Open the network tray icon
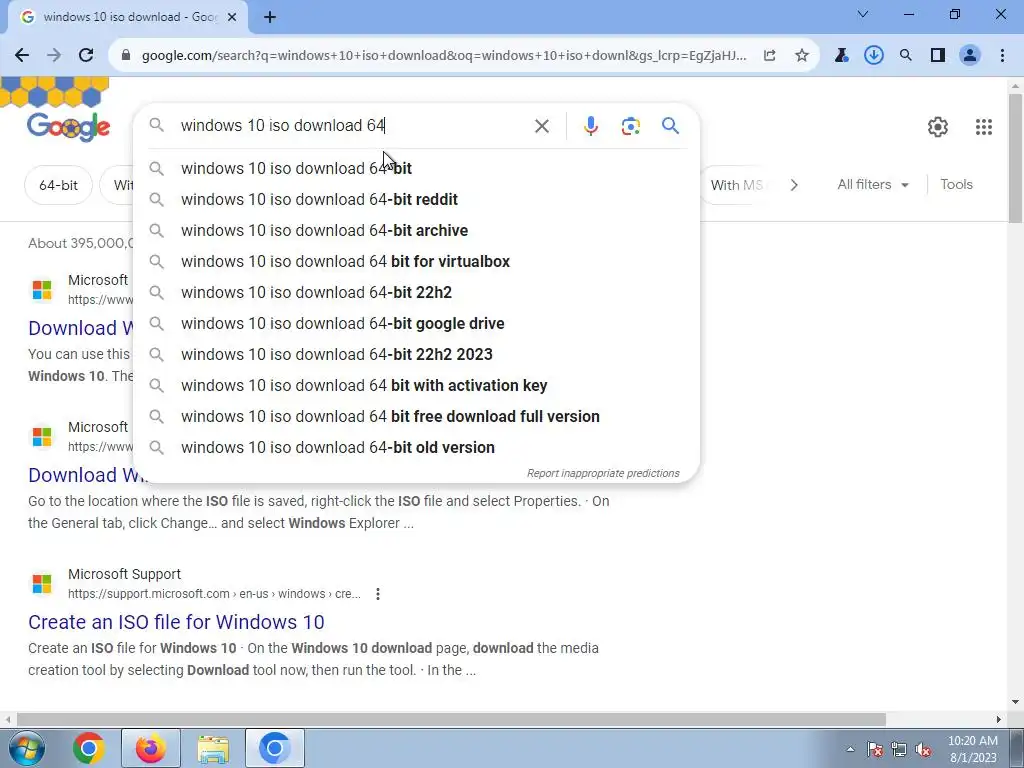 pyautogui.click(x=899, y=749)
